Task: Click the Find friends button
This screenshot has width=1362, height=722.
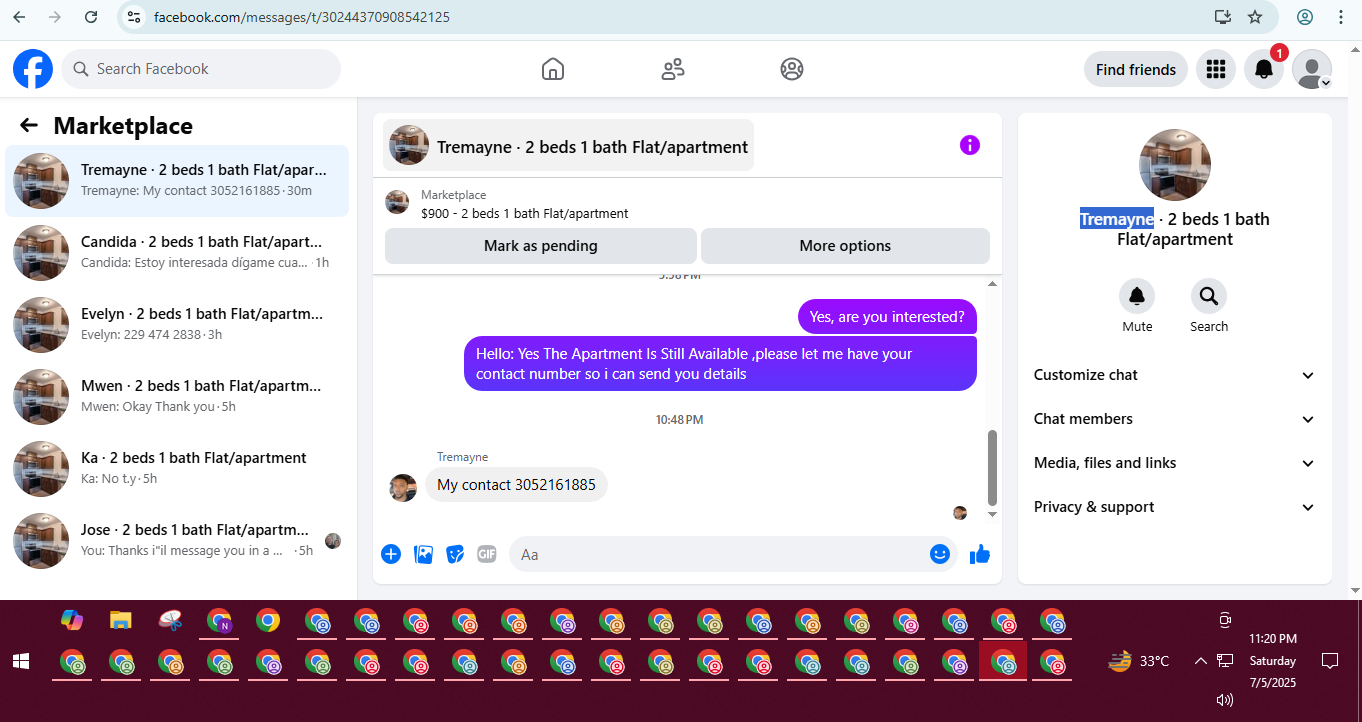Action: pyautogui.click(x=1136, y=69)
